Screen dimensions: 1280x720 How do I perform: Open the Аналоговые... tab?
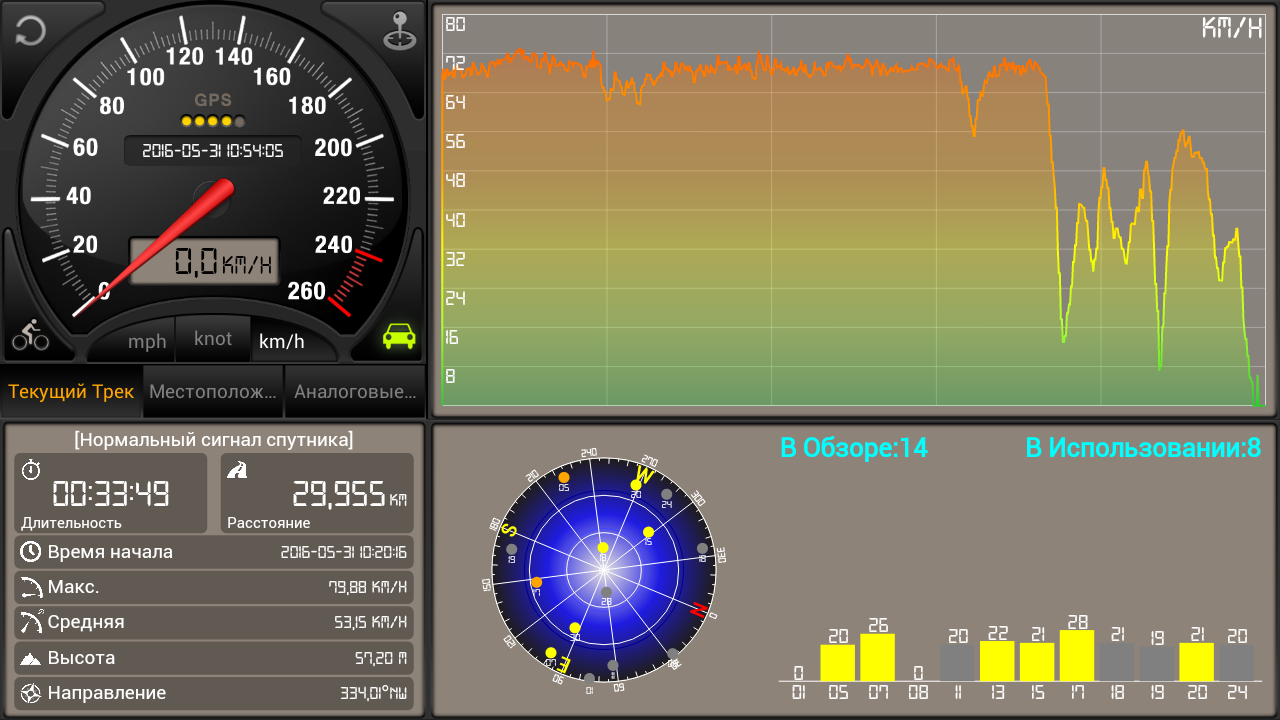click(355, 392)
